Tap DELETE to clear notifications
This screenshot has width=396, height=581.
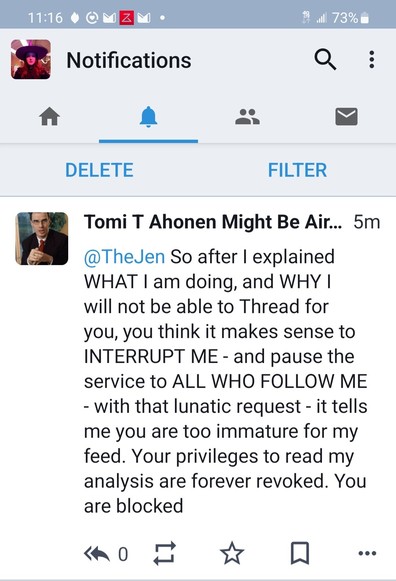tap(99, 170)
